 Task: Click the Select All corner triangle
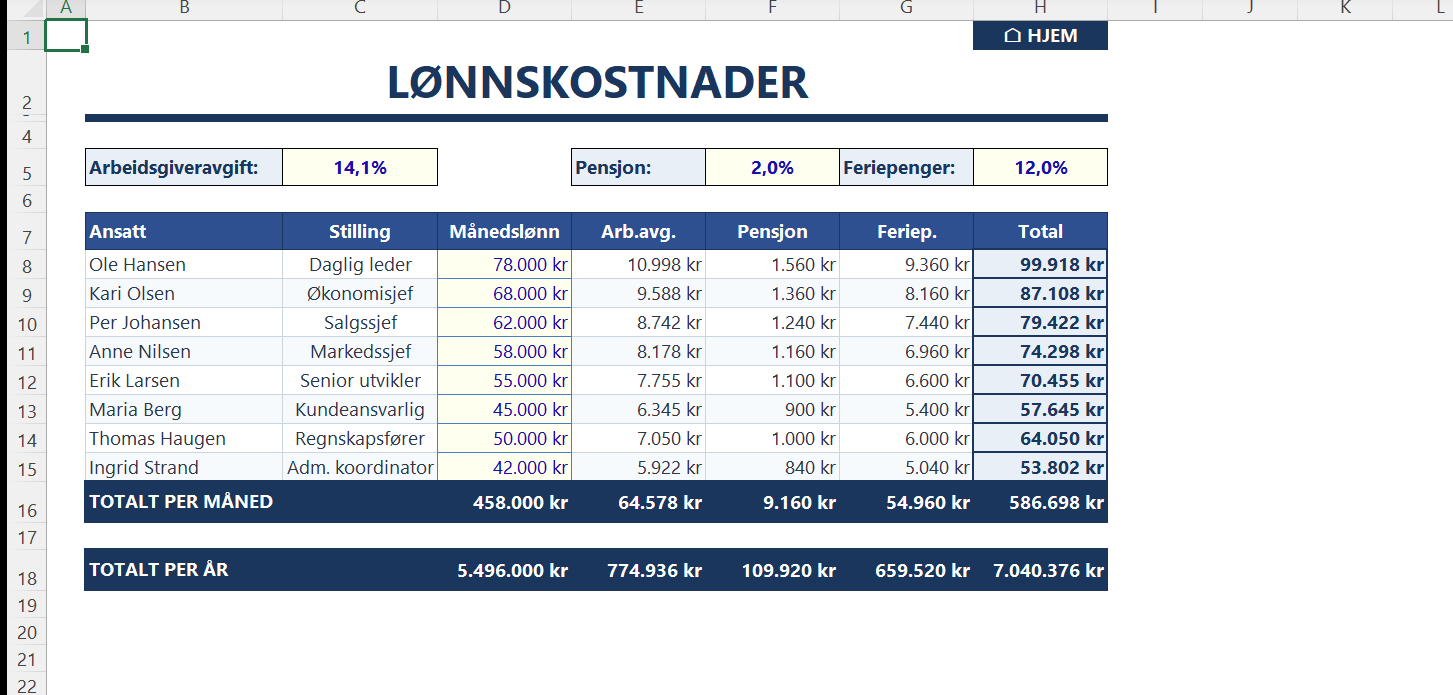coord(23,9)
